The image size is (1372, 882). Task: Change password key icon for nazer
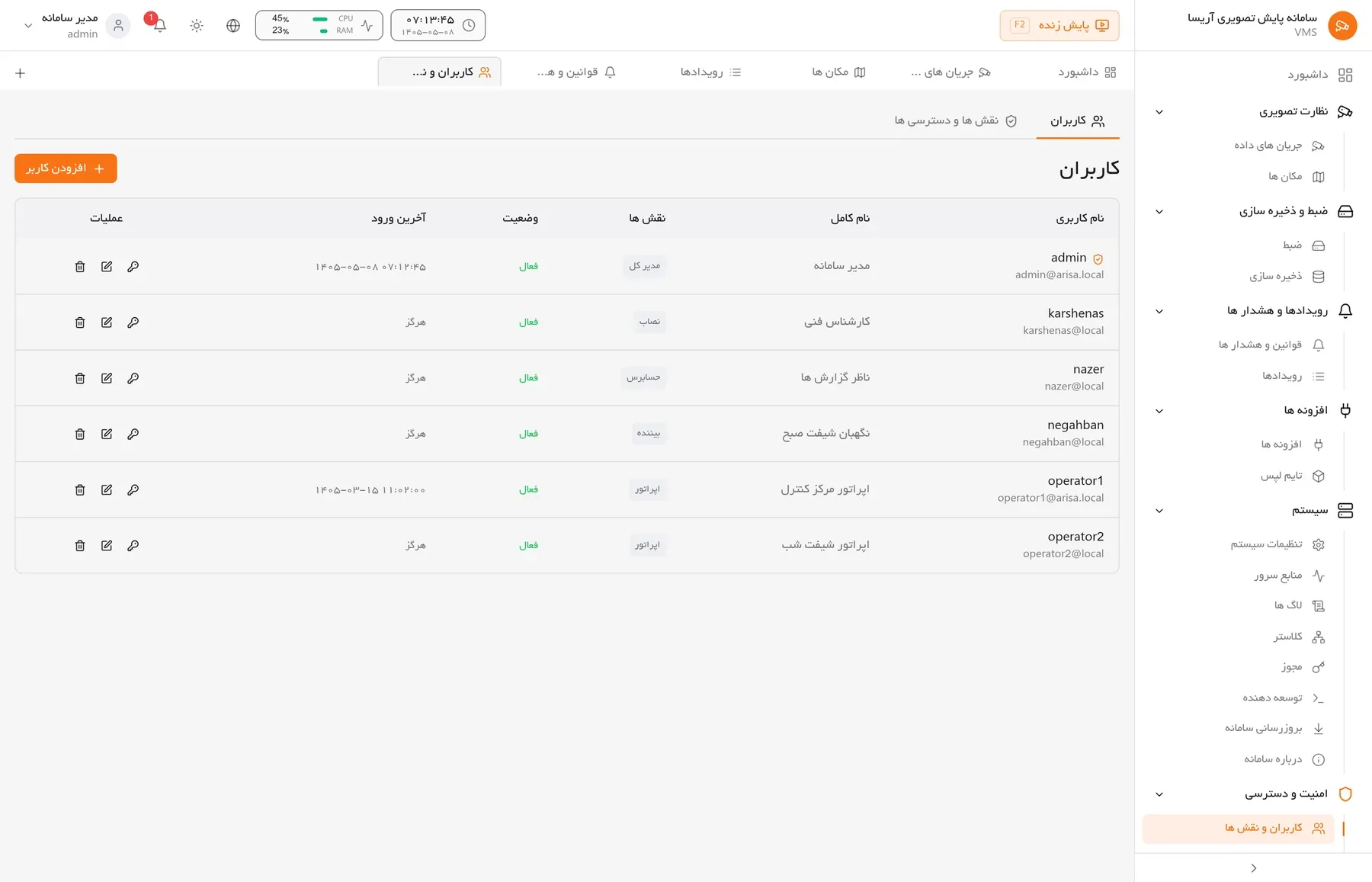[x=133, y=378]
